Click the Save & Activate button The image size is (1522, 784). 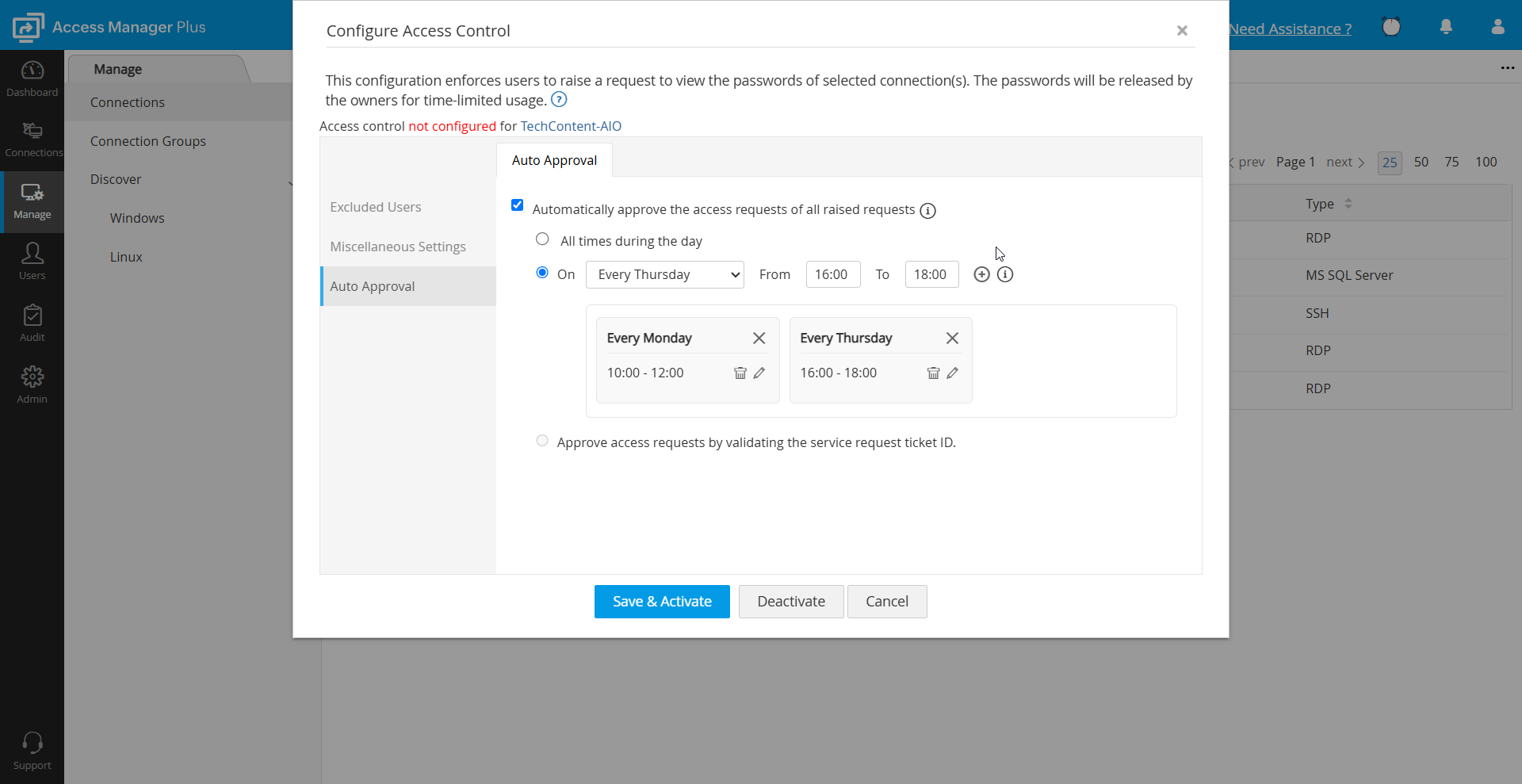(x=662, y=602)
